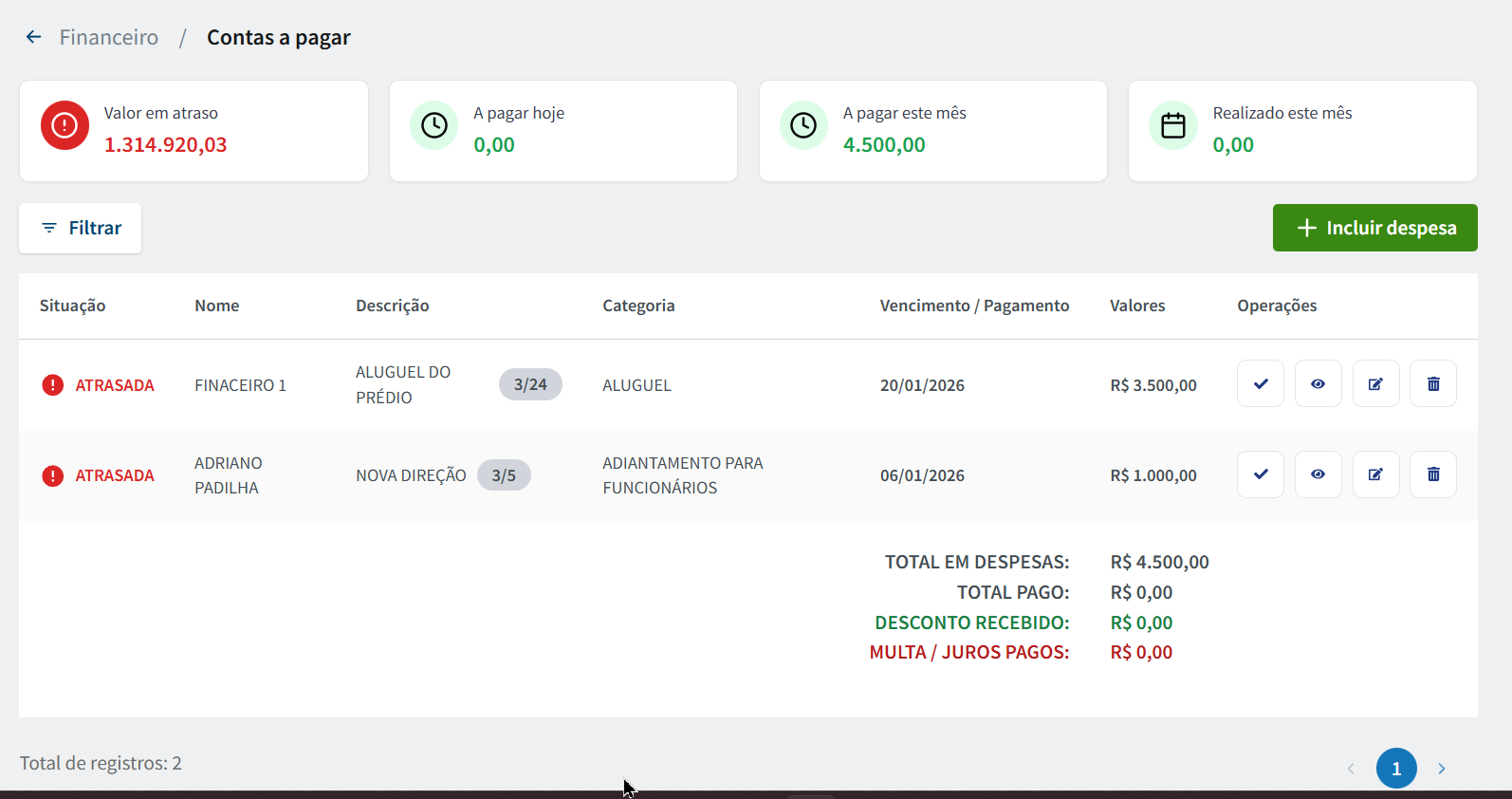View details of NOVA DIREÇÃO expense
Image resolution: width=1512 pixels, height=799 pixels.
(x=1318, y=474)
